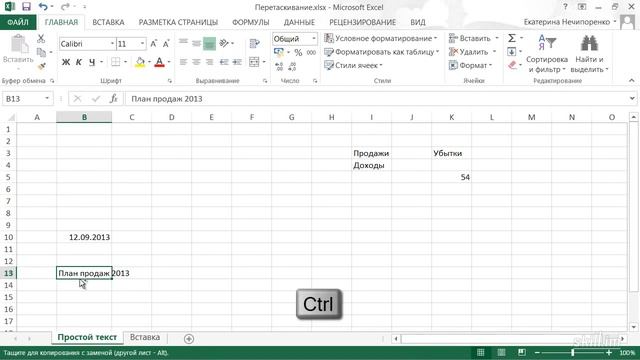Click Вставить in the Ячейки group
Viewport: 640px width, 360px height.
pos(469,38)
